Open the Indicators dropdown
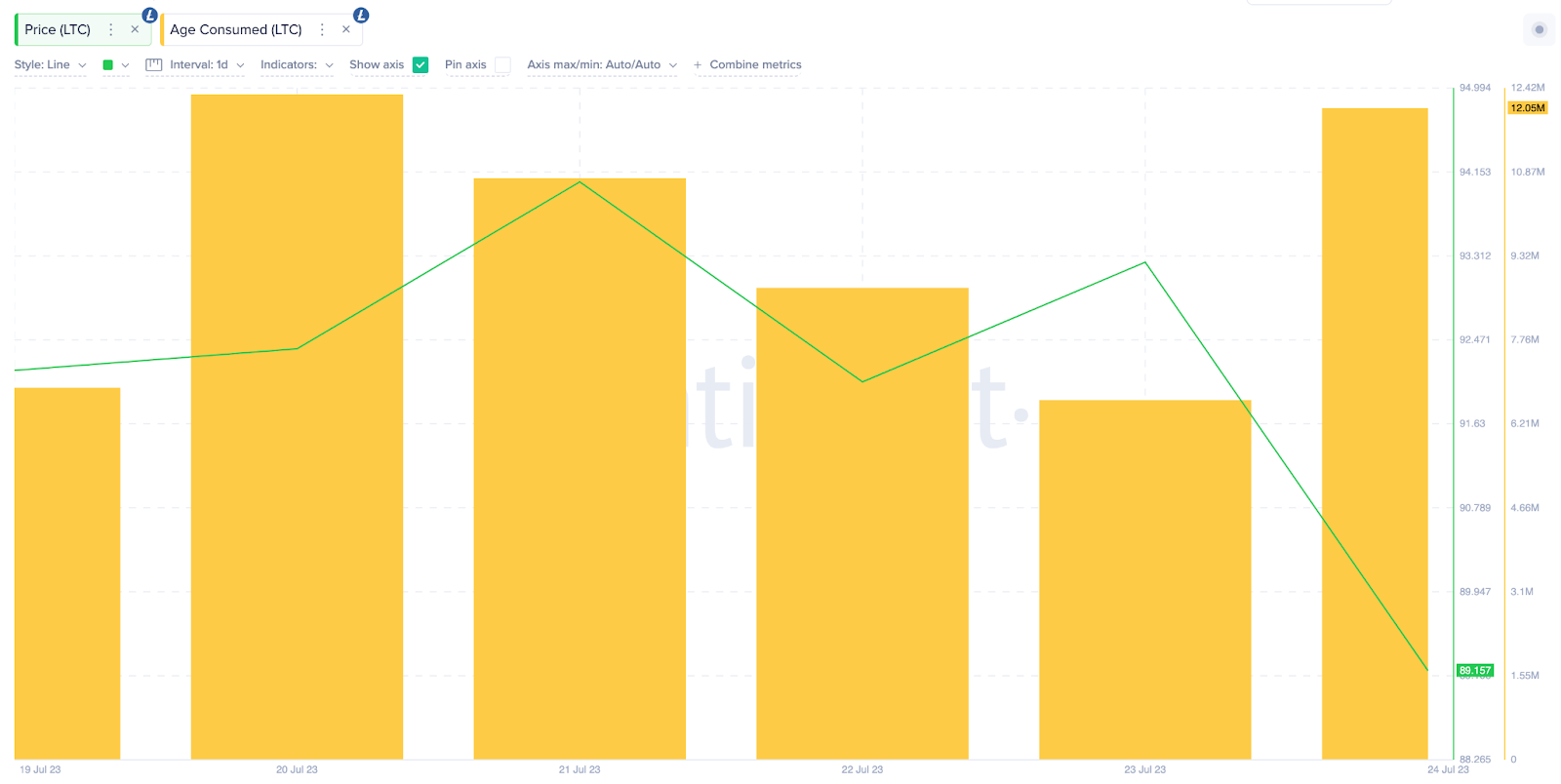Image resolution: width=1561 pixels, height=784 pixels. coord(297,65)
